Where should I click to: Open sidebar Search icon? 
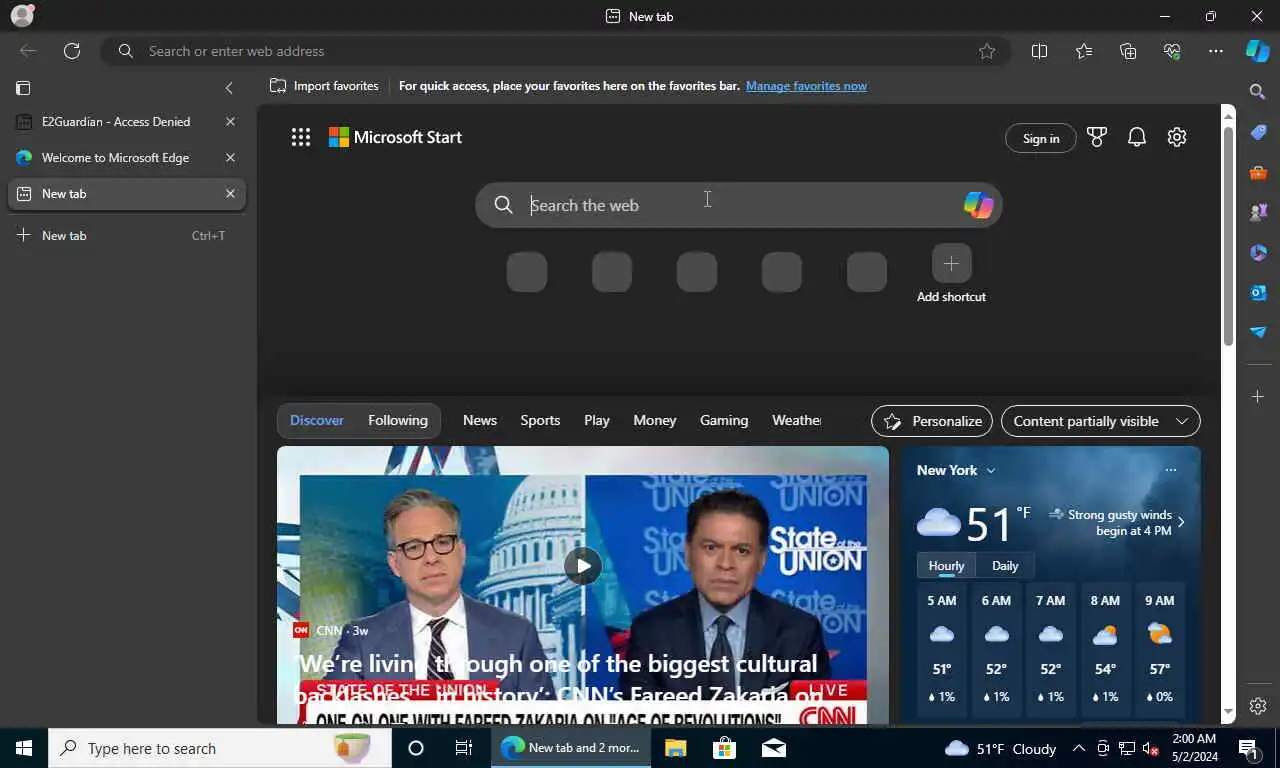click(x=1258, y=92)
